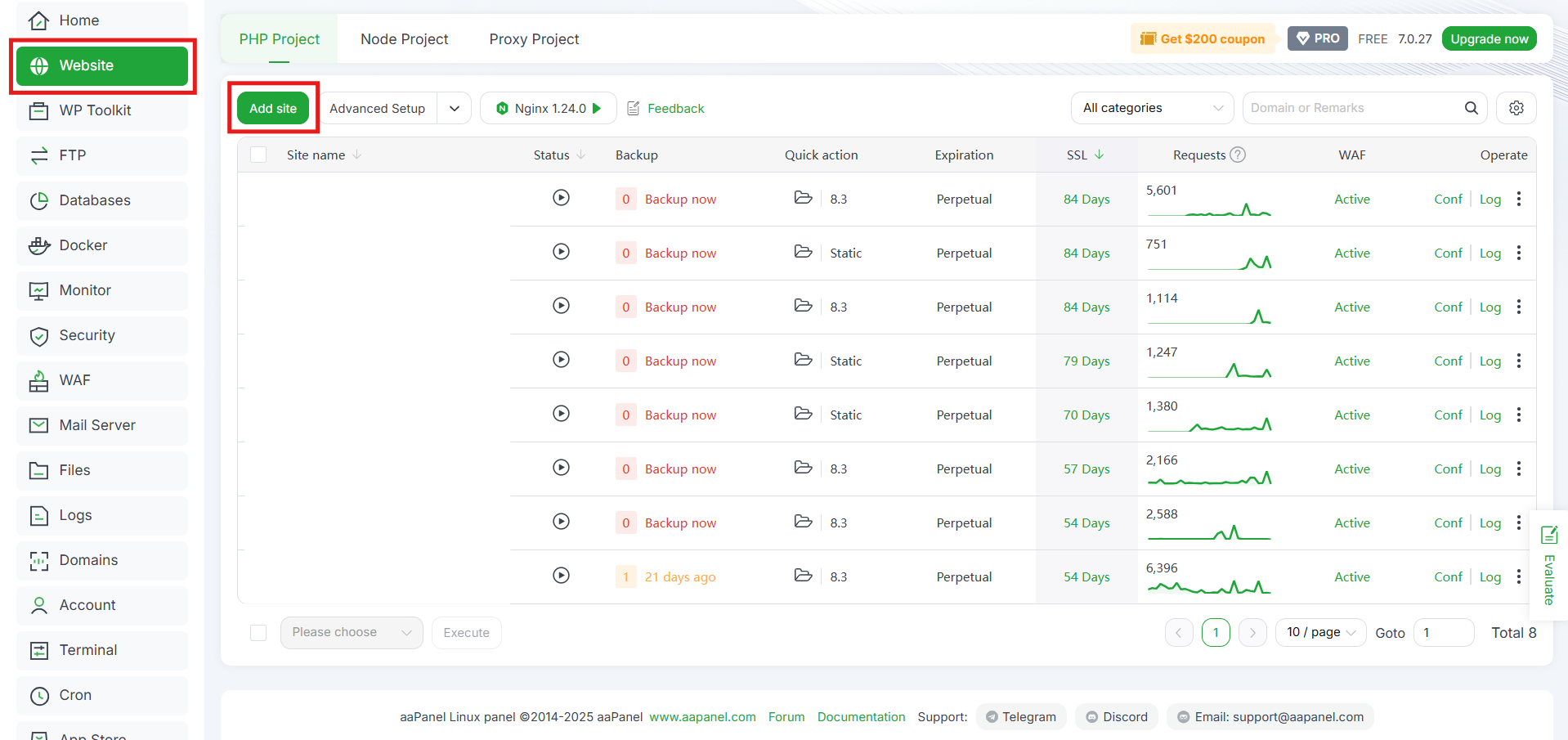Click the next page arrow
This screenshot has height=740, width=1568.
(x=1252, y=633)
